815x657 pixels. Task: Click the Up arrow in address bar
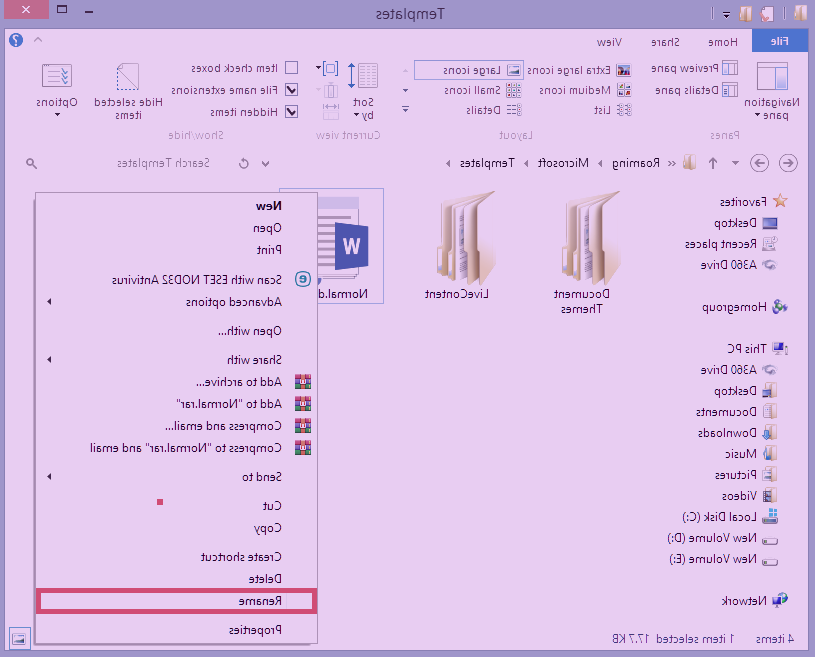[x=713, y=163]
